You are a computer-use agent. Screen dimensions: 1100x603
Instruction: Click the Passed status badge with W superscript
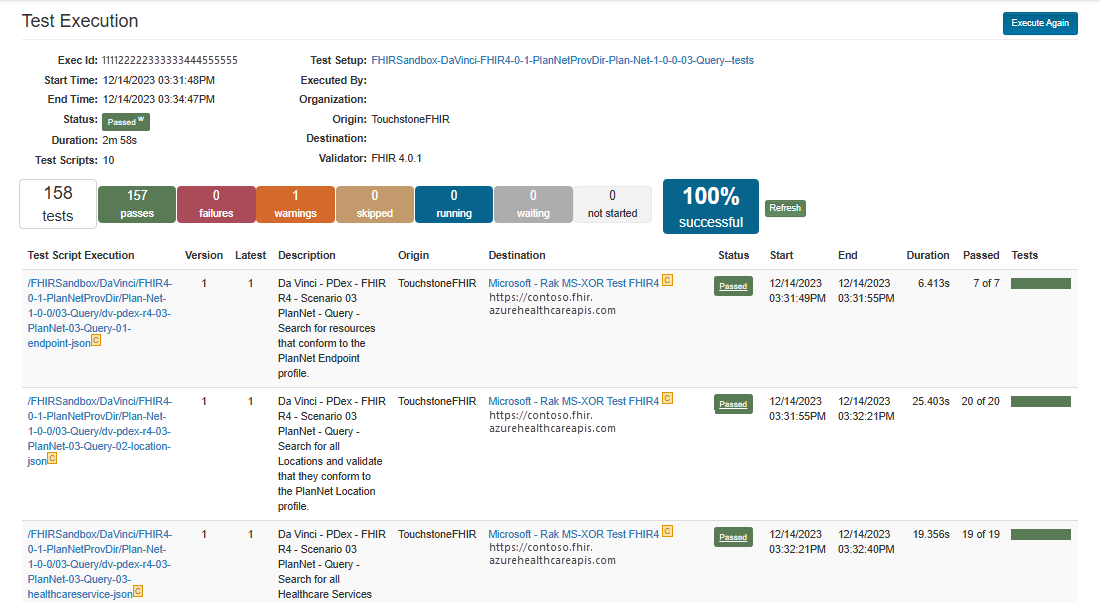(x=126, y=121)
